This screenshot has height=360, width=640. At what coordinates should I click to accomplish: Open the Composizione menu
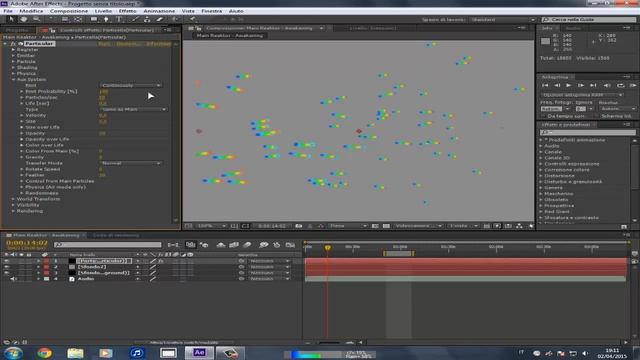[69, 11]
